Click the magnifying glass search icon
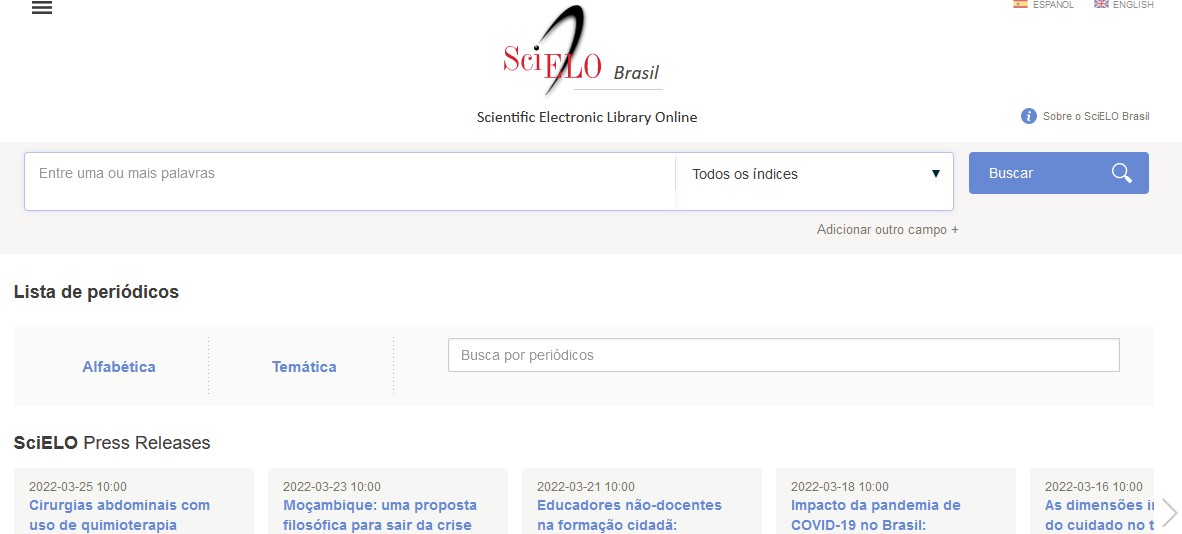 click(1121, 173)
